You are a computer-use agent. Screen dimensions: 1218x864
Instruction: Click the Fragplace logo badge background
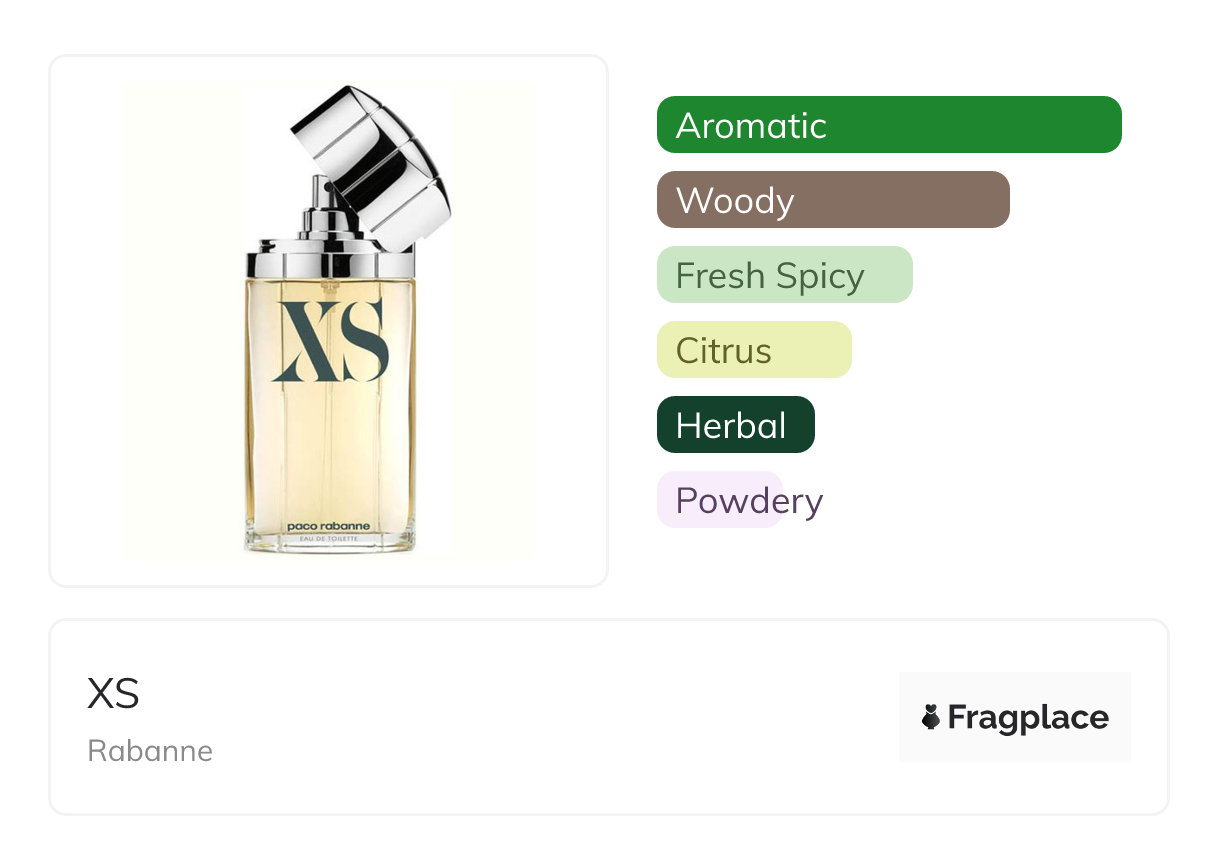tap(1015, 717)
